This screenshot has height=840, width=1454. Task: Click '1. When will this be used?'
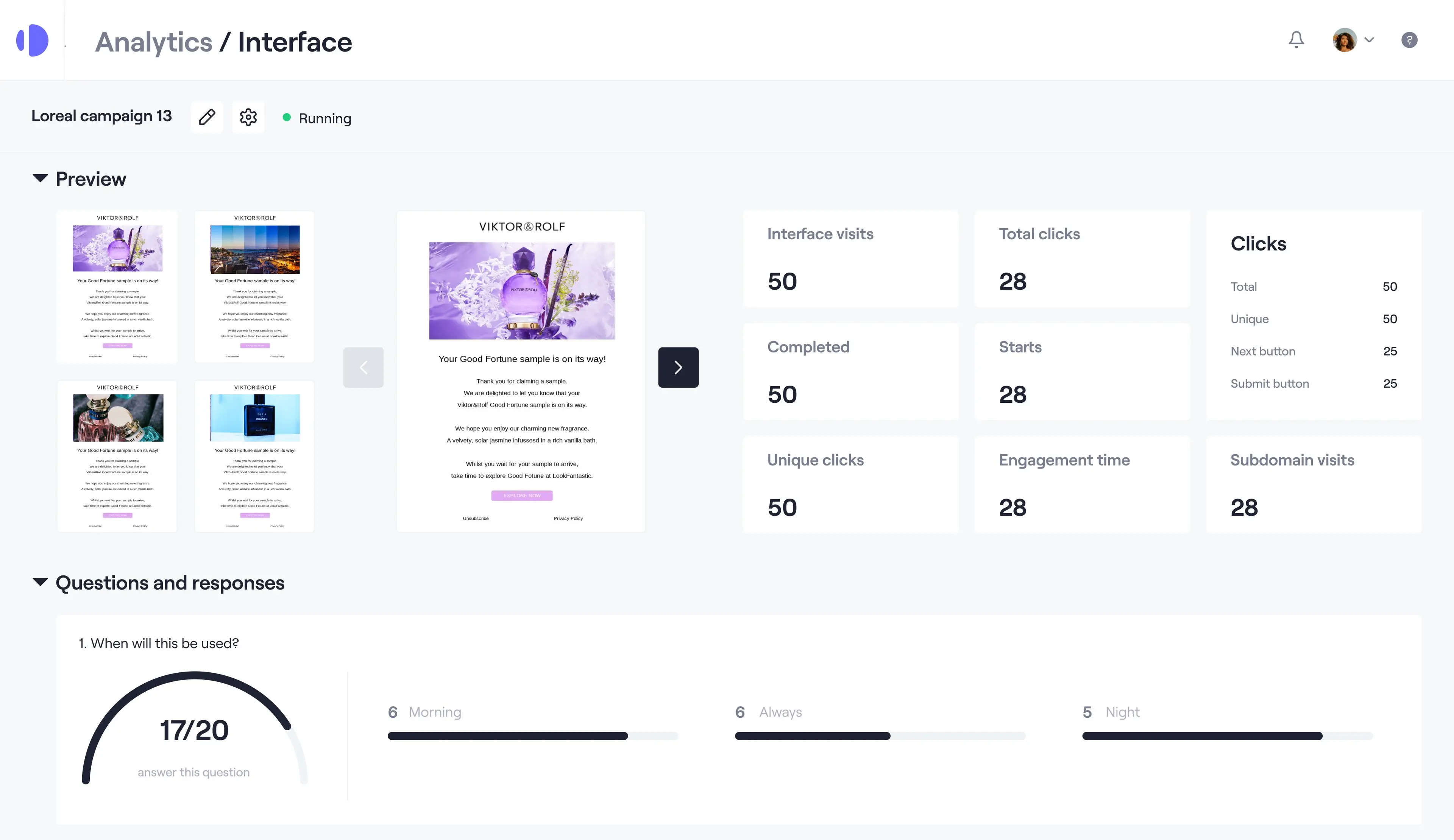point(159,643)
